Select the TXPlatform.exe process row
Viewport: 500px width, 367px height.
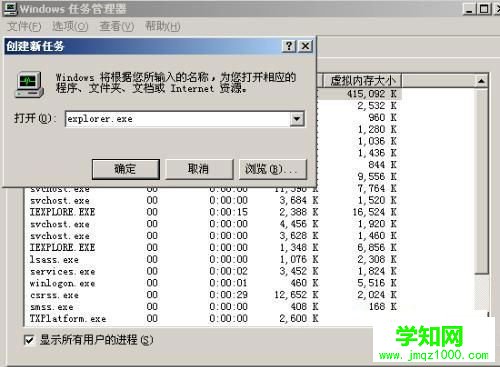213,319
